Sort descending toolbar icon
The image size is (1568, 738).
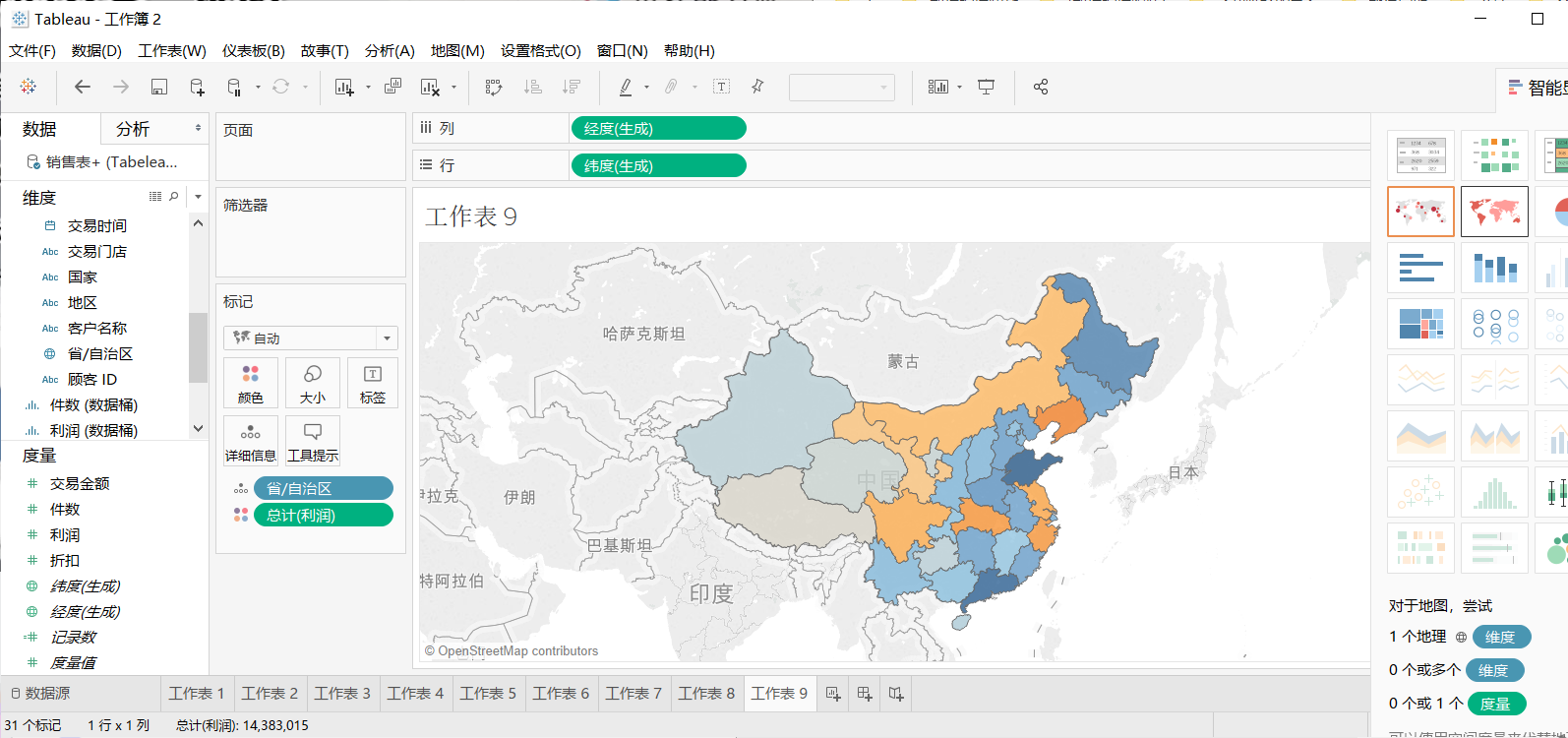click(x=571, y=87)
